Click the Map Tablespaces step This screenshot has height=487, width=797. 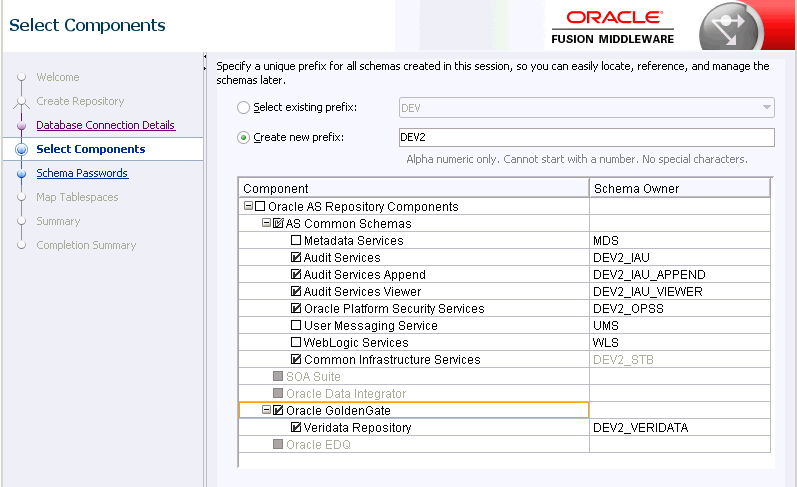click(77, 197)
